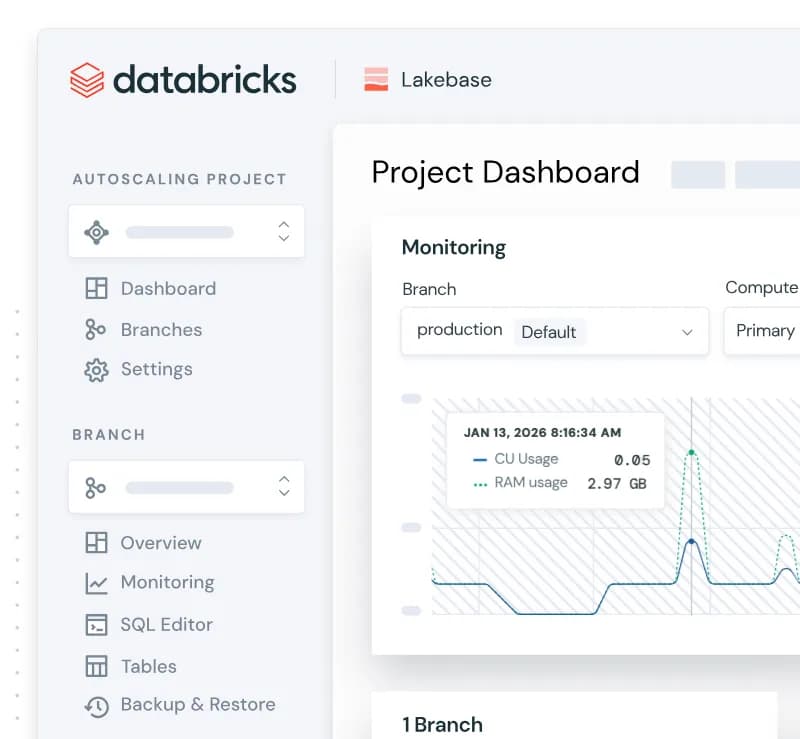Click the Dashboard grid icon
This screenshot has width=800, height=739.
(x=96, y=288)
